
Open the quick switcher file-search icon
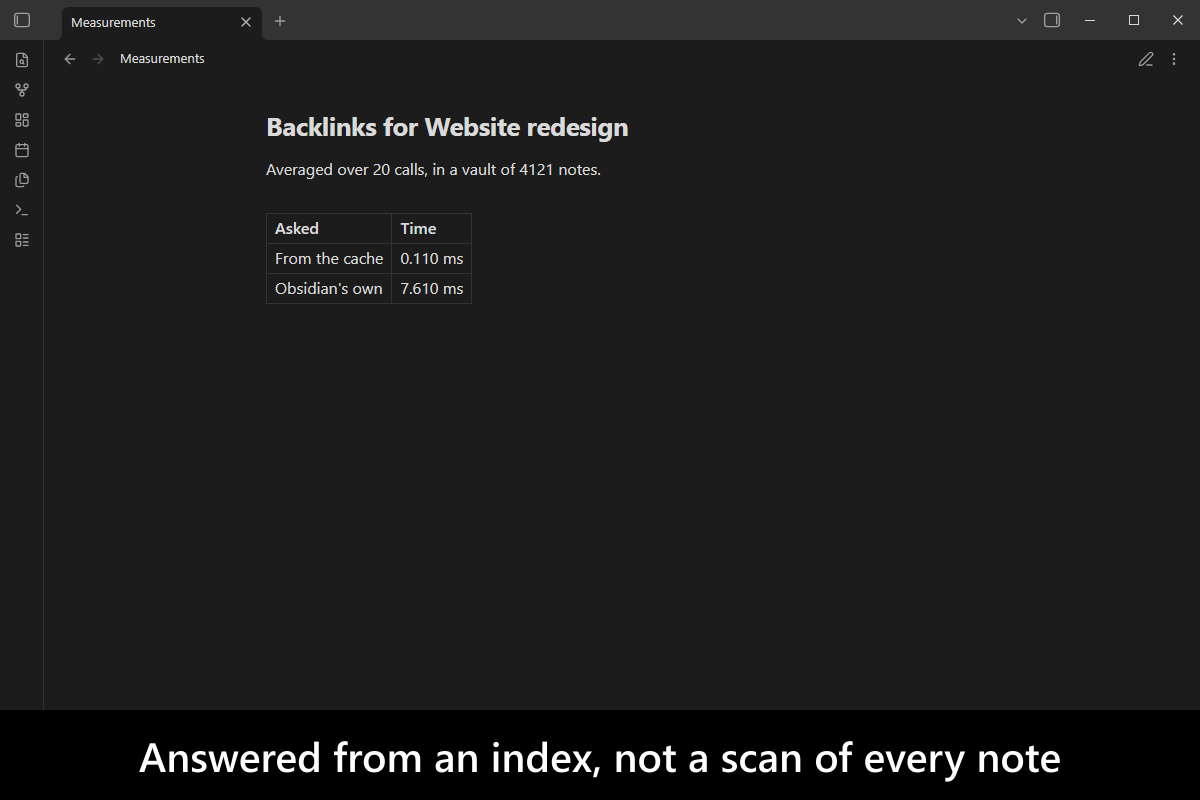tap(22, 60)
